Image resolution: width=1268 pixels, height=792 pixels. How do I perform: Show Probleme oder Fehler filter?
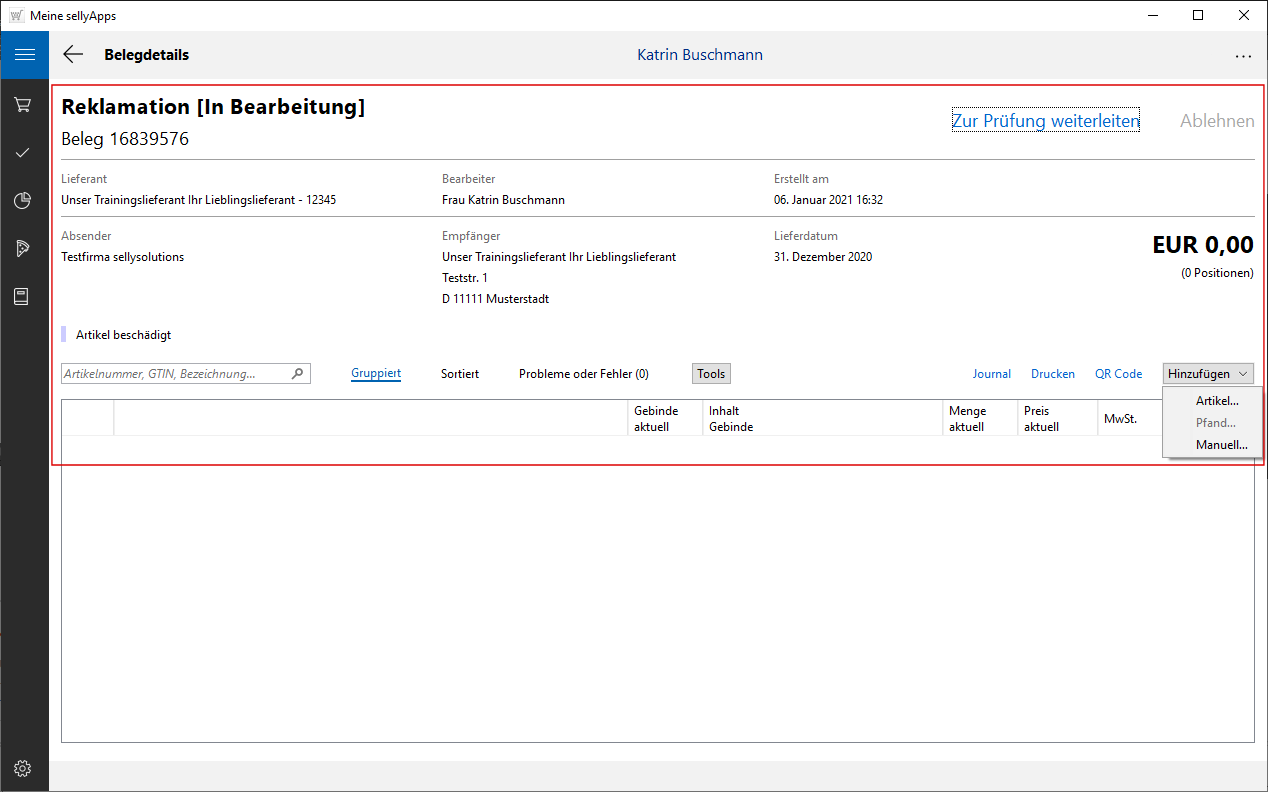[x=583, y=374]
